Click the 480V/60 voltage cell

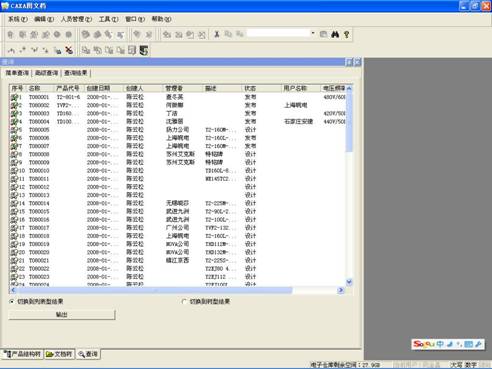pyautogui.click(x=334, y=97)
